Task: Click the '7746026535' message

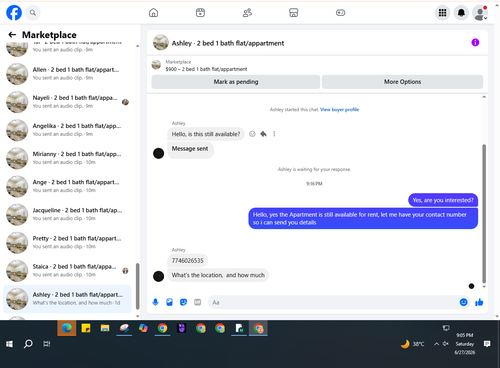Action: tap(187, 260)
